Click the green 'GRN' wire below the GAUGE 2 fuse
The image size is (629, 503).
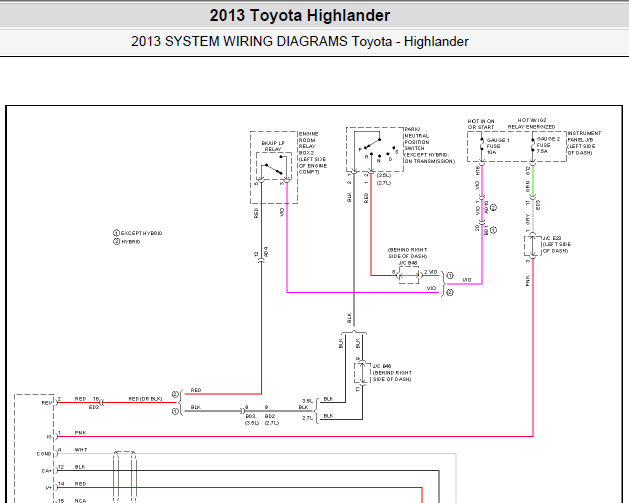(x=533, y=181)
